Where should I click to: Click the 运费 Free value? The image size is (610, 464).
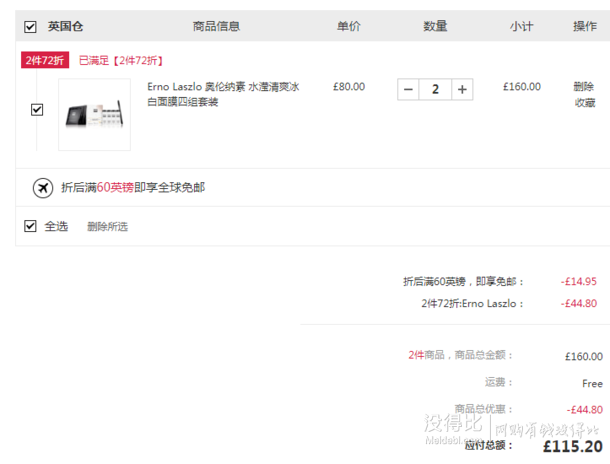[x=592, y=383]
